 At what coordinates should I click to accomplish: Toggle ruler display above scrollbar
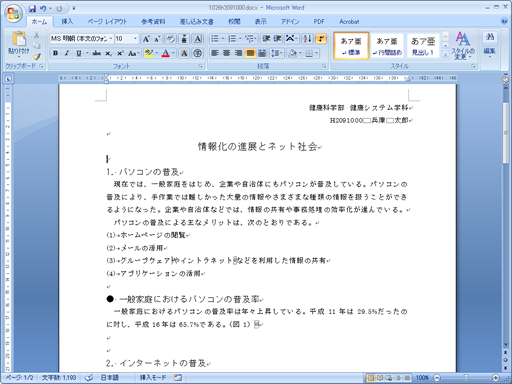pos(506,79)
